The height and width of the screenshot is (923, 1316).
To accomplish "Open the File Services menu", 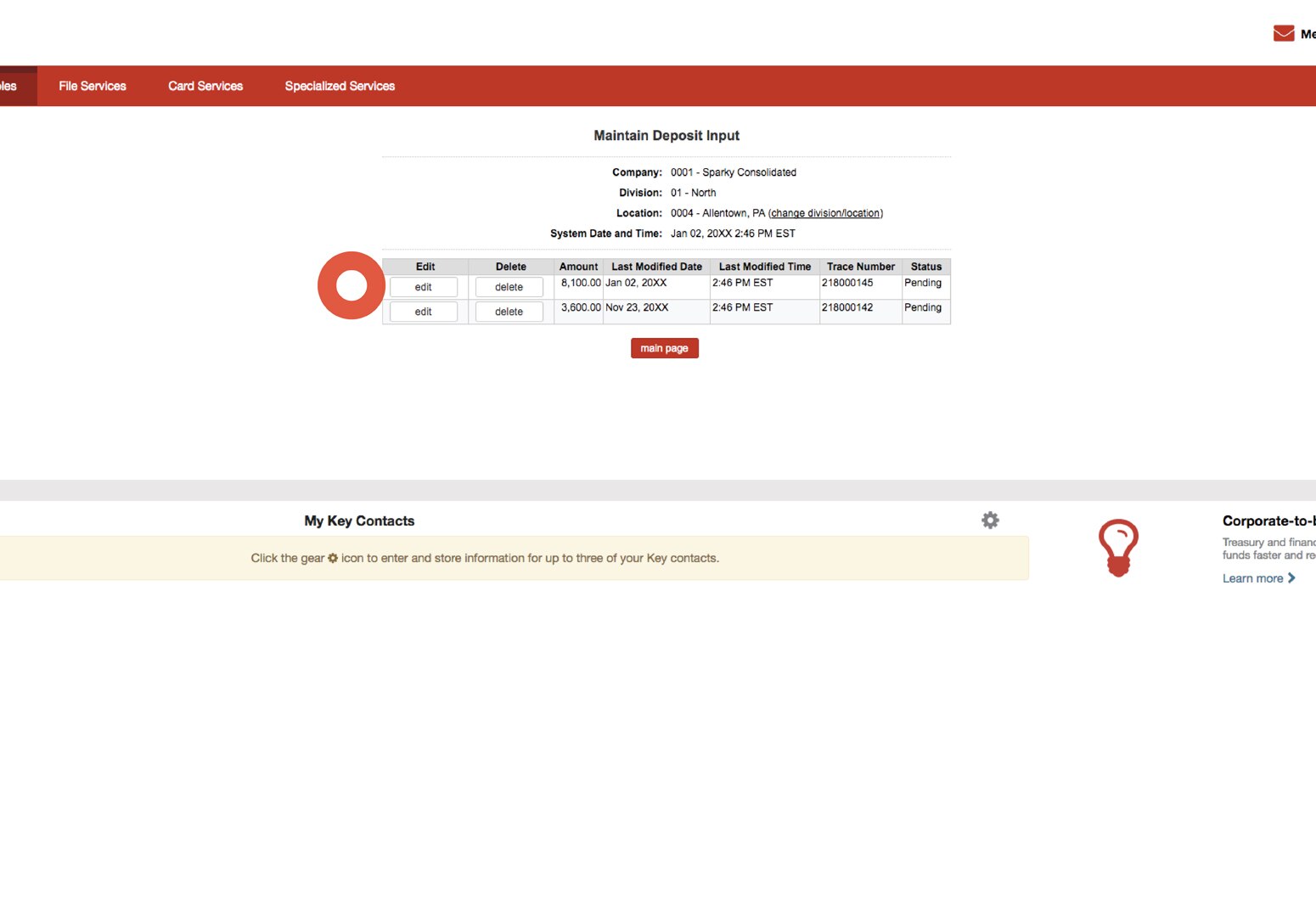I will pos(92,86).
